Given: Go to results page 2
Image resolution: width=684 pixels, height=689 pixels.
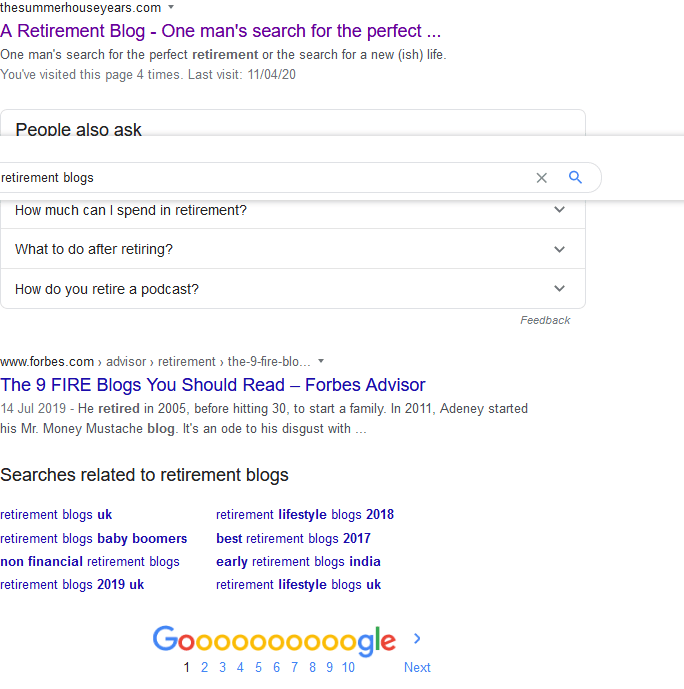Looking at the screenshot, I should pyautogui.click(x=204, y=667).
